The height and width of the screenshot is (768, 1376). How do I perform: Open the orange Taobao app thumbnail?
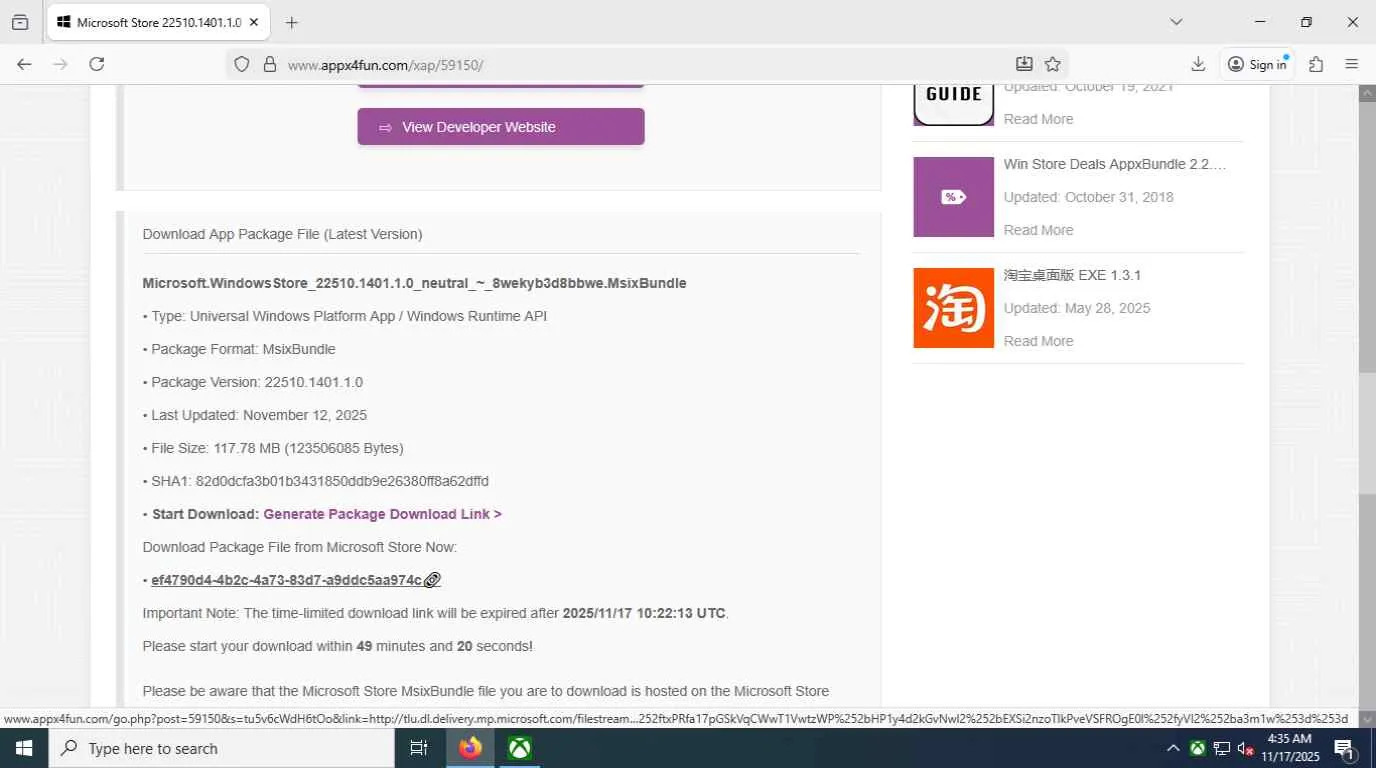pyautogui.click(x=954, y=308)
